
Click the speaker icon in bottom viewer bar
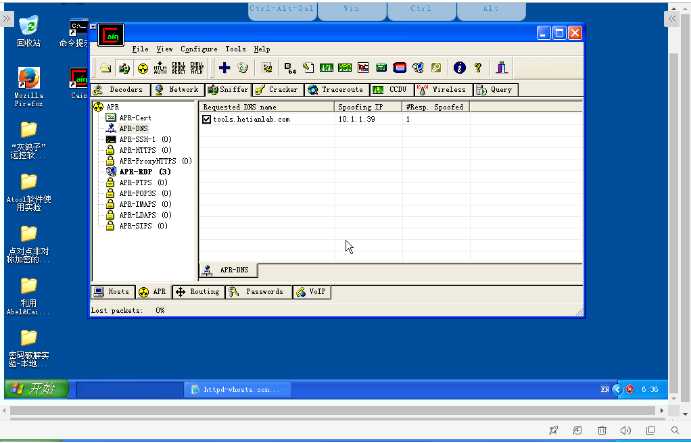[x=625, y=430]
